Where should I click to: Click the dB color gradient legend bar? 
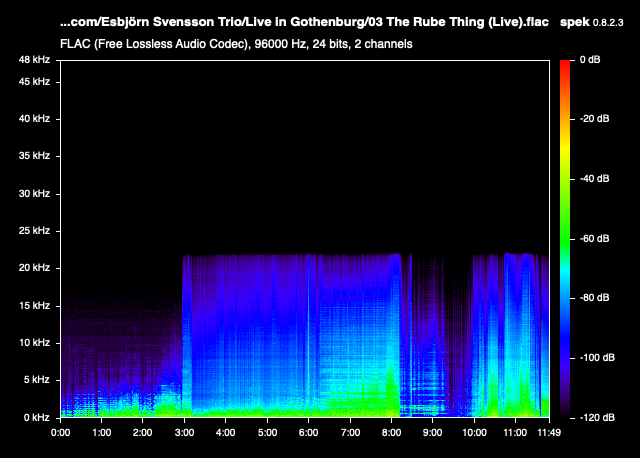pyautogui.click(x=565, y=238)
